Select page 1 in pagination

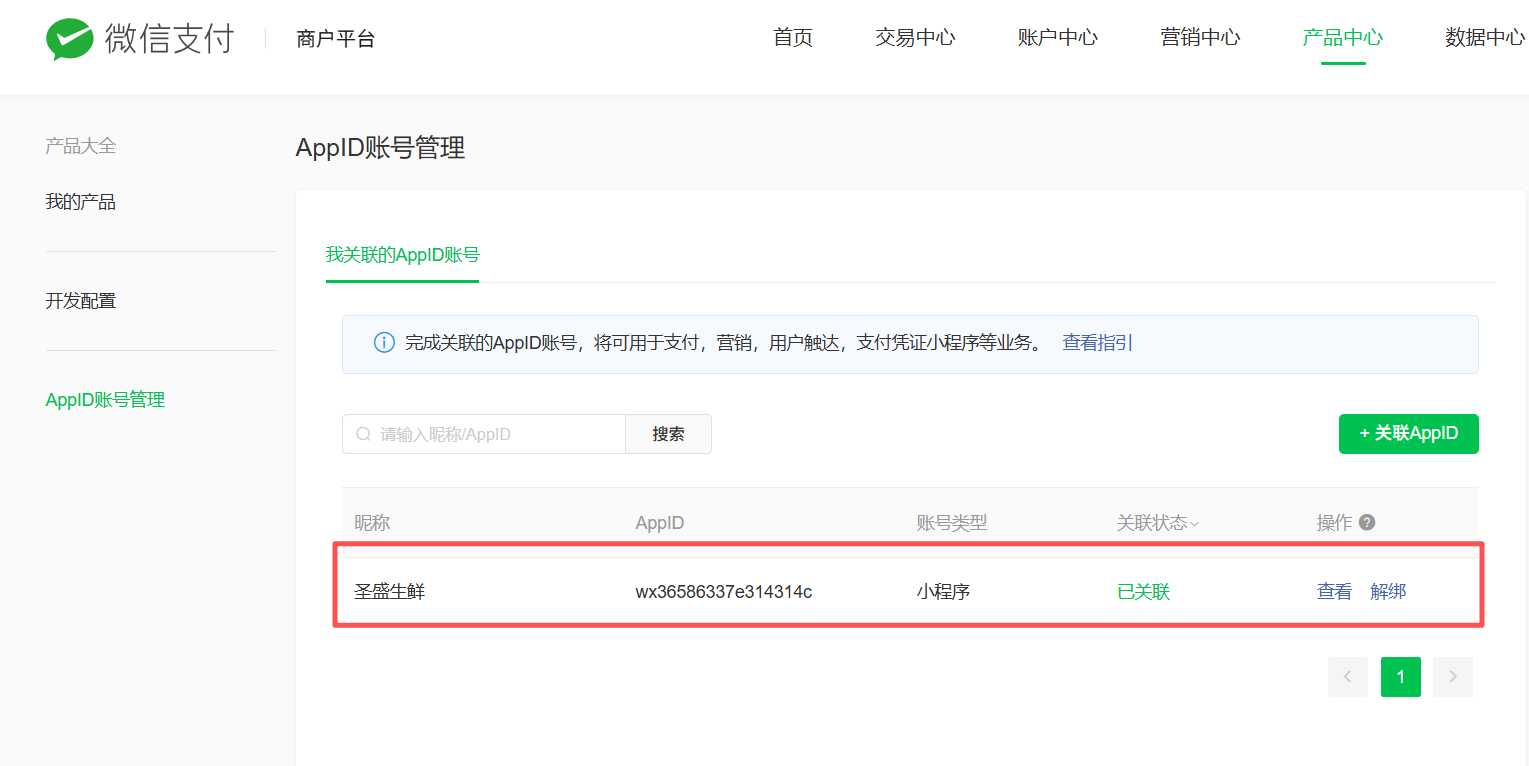coord(1400,677)
